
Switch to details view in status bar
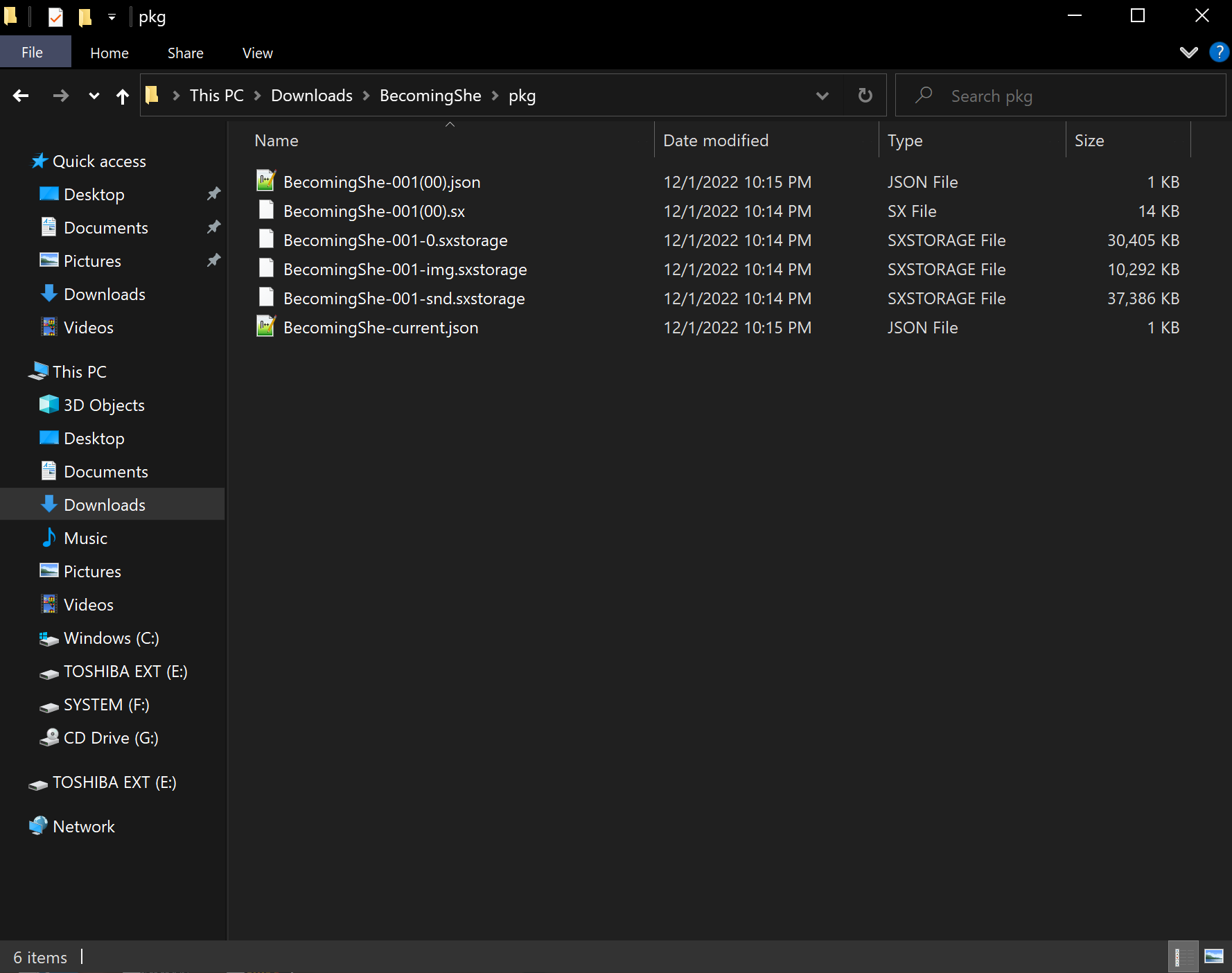click(1182, 956)
